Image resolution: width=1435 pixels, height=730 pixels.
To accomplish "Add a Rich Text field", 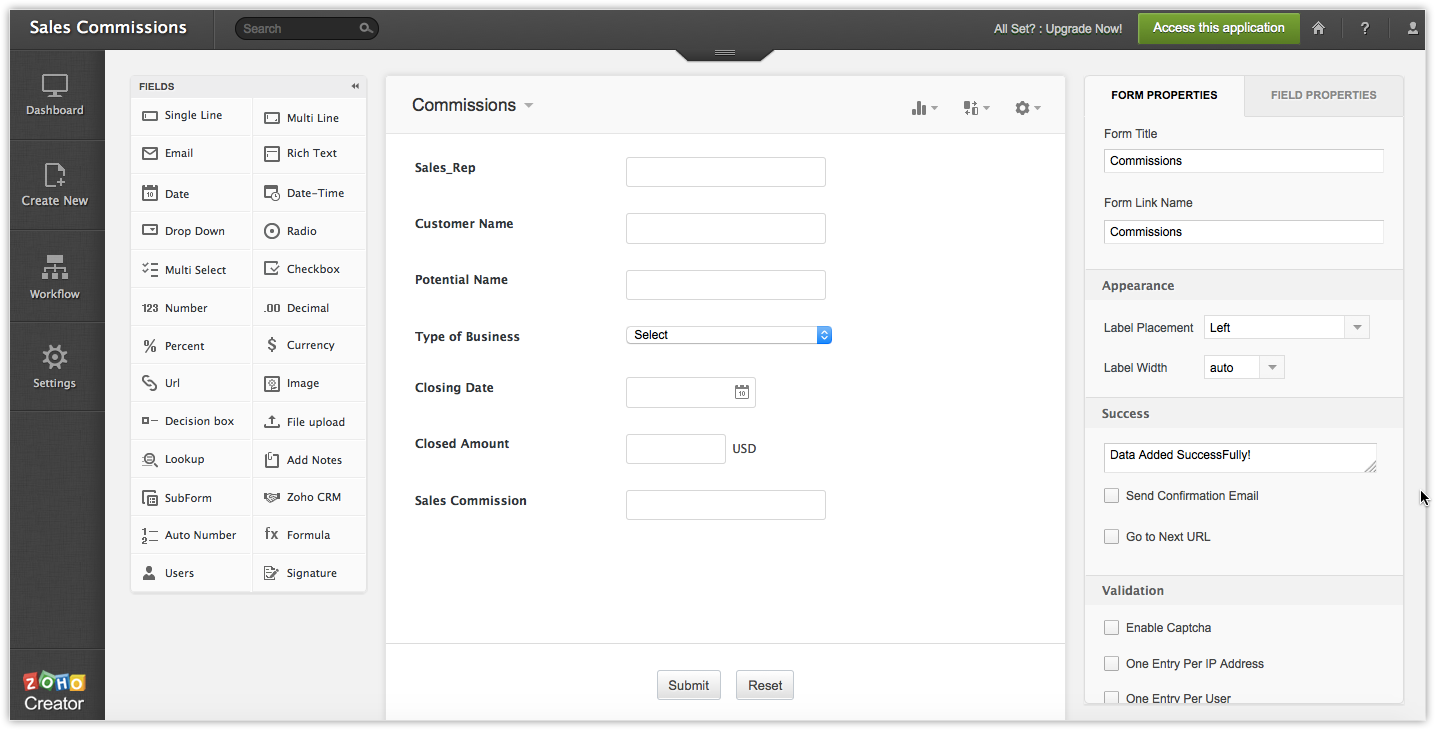I will point(309,154).
